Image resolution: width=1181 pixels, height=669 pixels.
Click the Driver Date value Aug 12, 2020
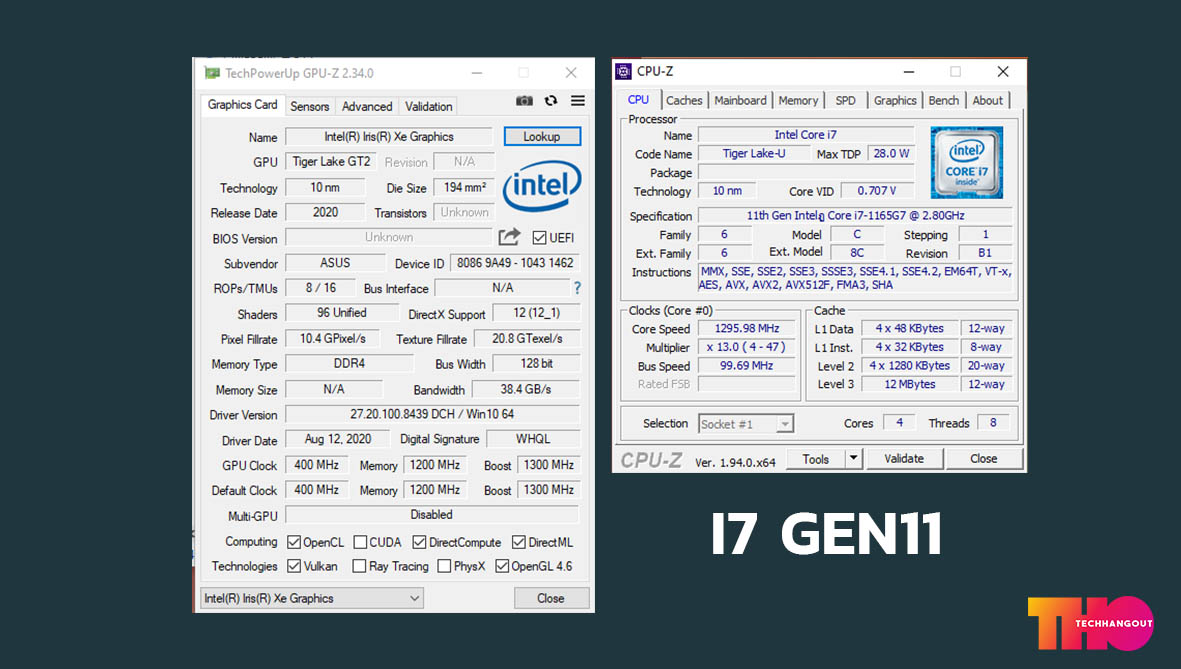click(x=337, y=439)
